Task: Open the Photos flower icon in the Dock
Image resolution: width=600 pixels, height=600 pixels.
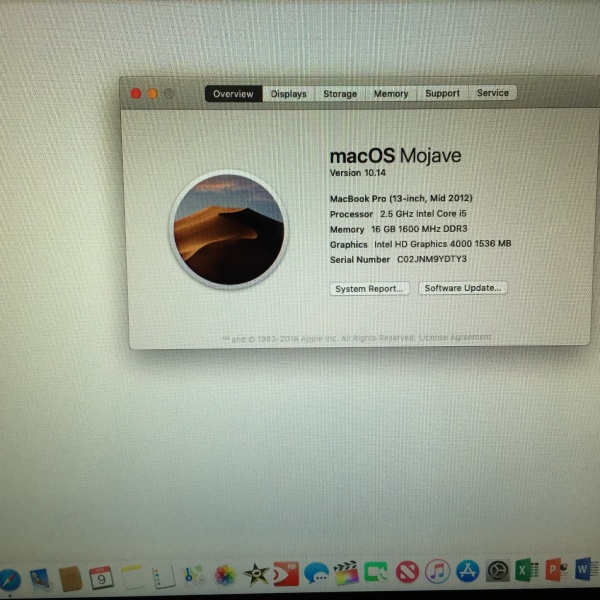Action: pos(225,576)
